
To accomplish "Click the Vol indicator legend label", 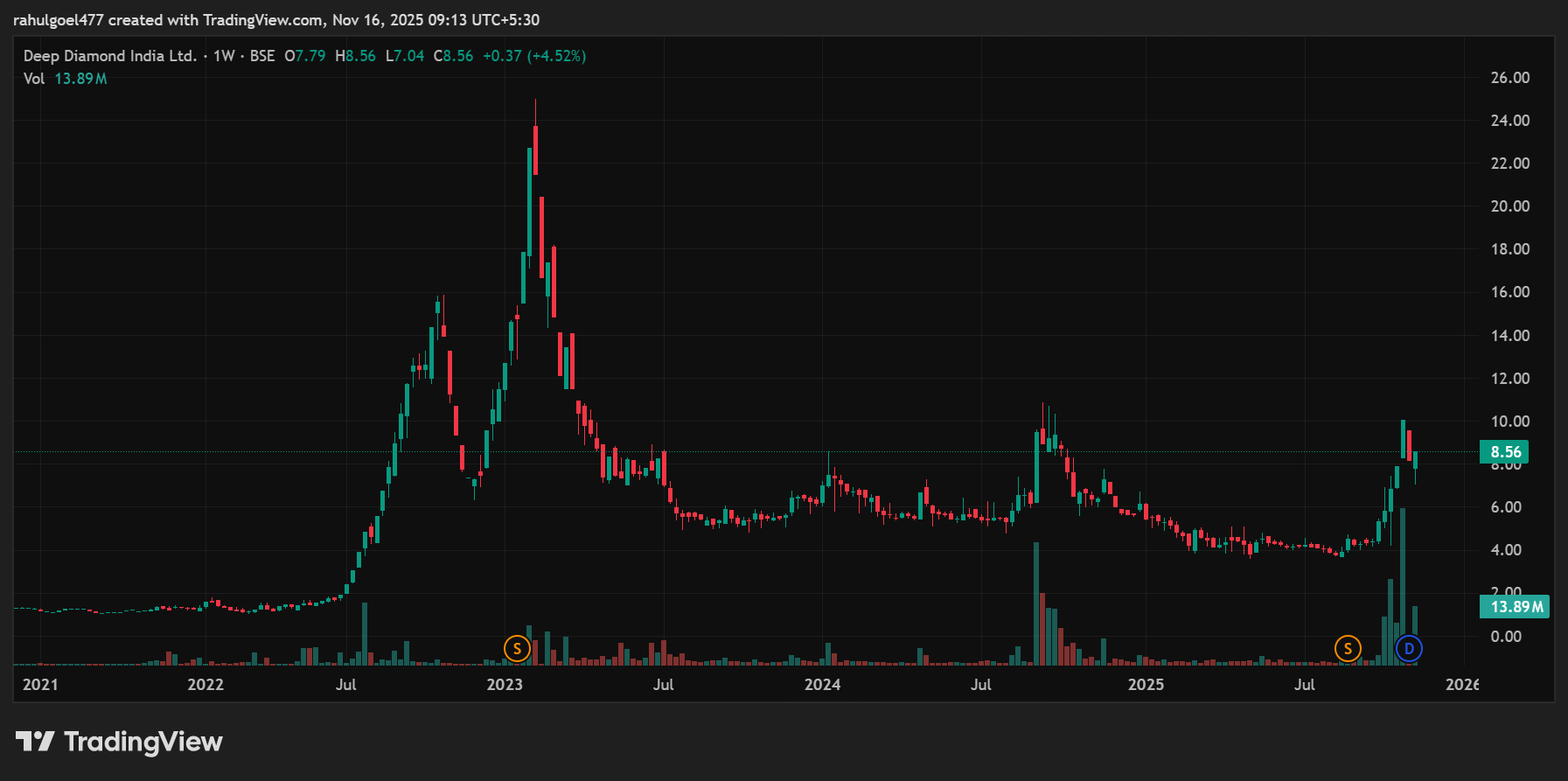I will pyautogui.click(x=34, y=79).
